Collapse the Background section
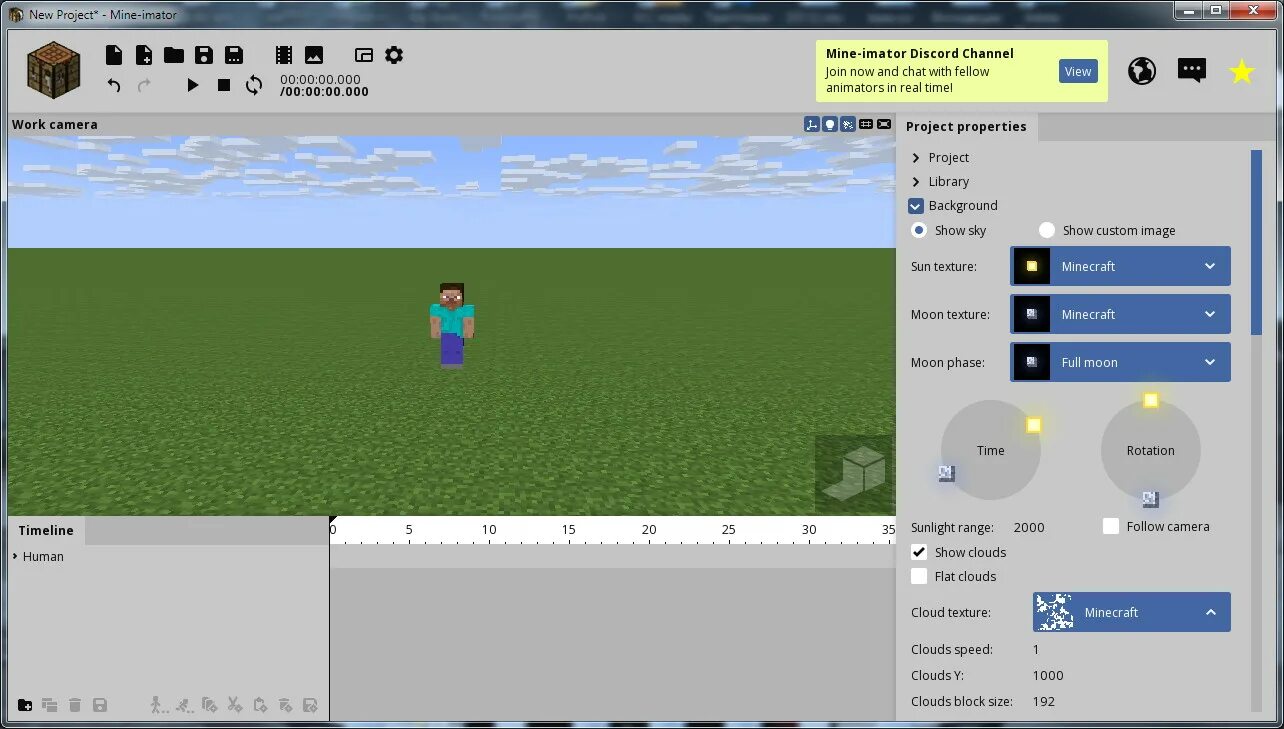The image size is (1284, 729). pyautogui.click(x=916, y=205)
